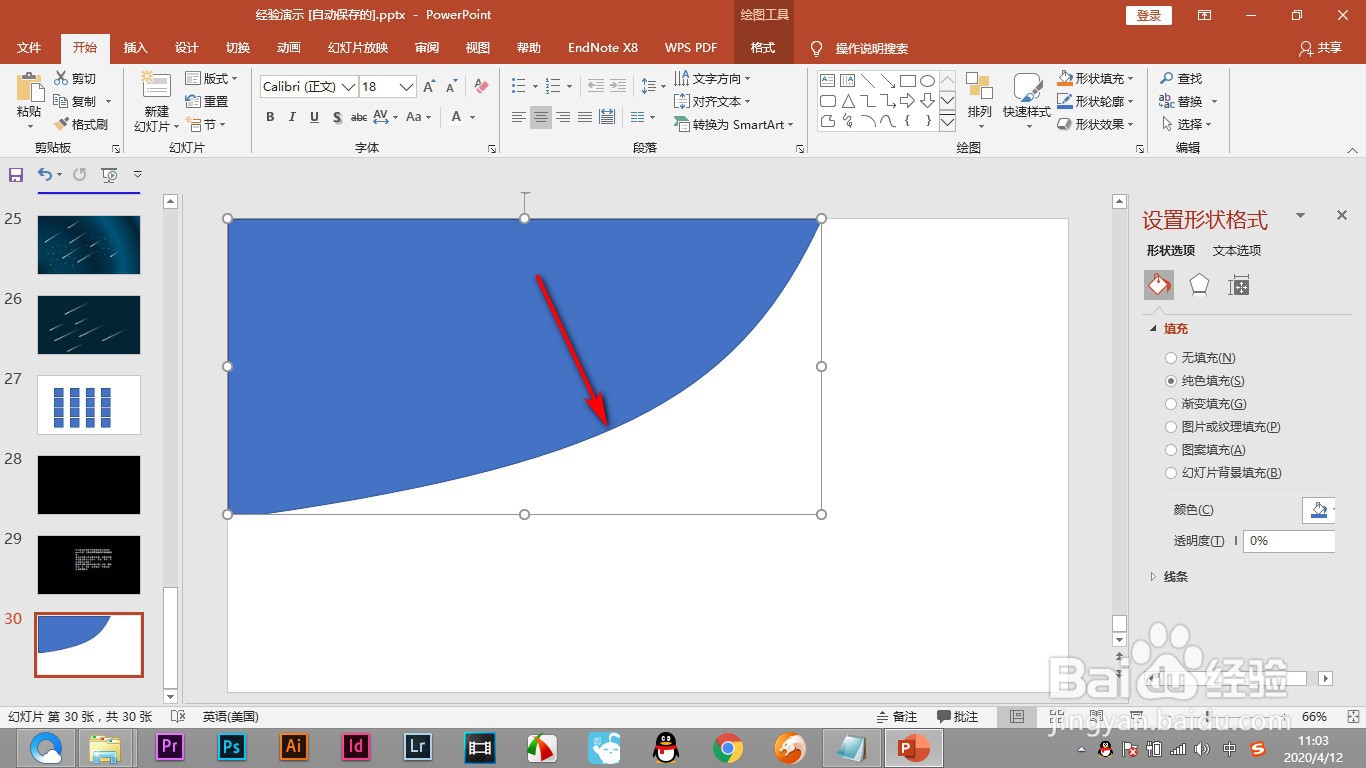Screen dimensions: 1366x768
Task: Open the Insert tab
Action: point(135,48)
